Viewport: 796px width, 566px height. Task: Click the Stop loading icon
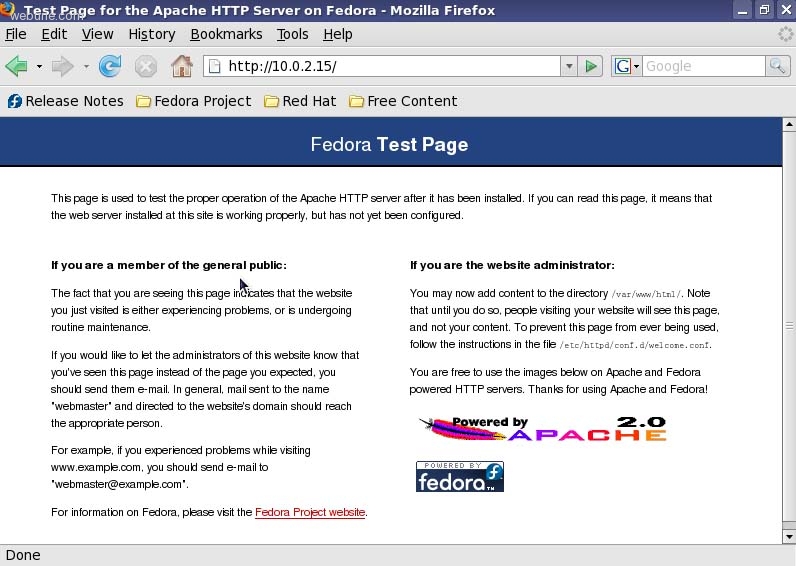[146, 66]
